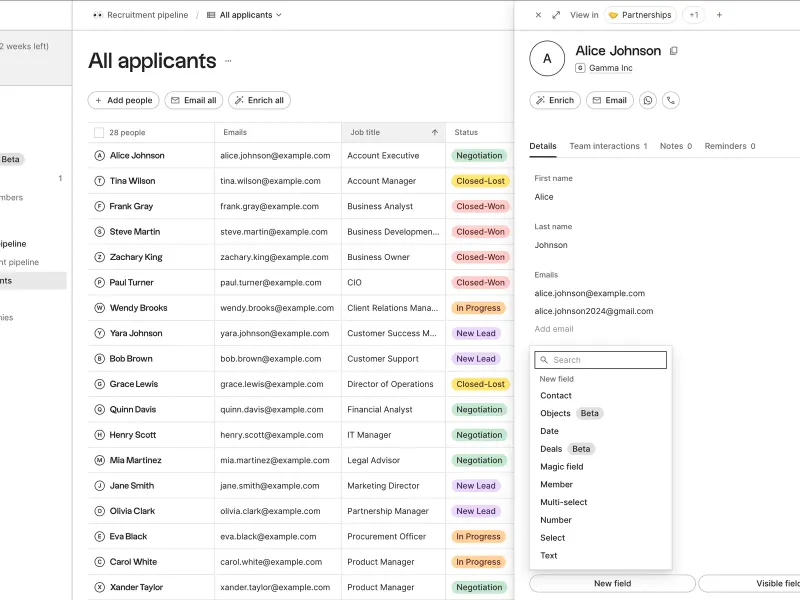Click Enrich button in Alice's panel
This screenshot has width=800, height=600.
555,101
